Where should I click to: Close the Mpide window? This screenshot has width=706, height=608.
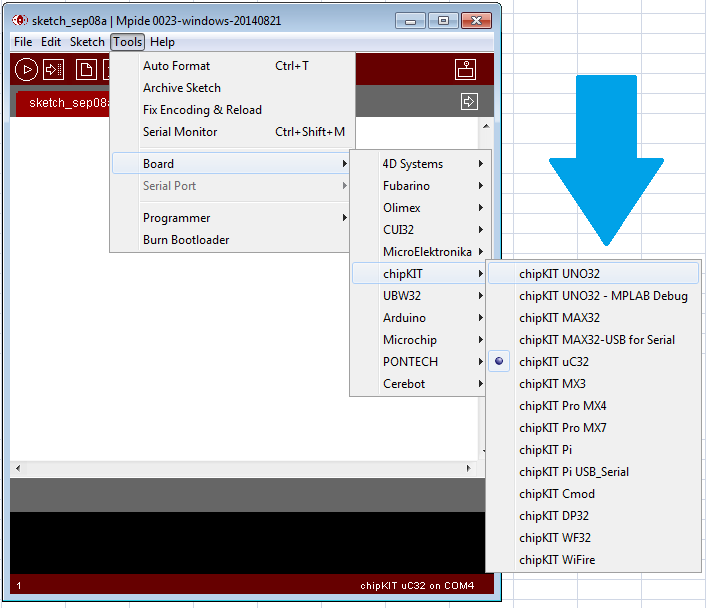pos(476,21)
